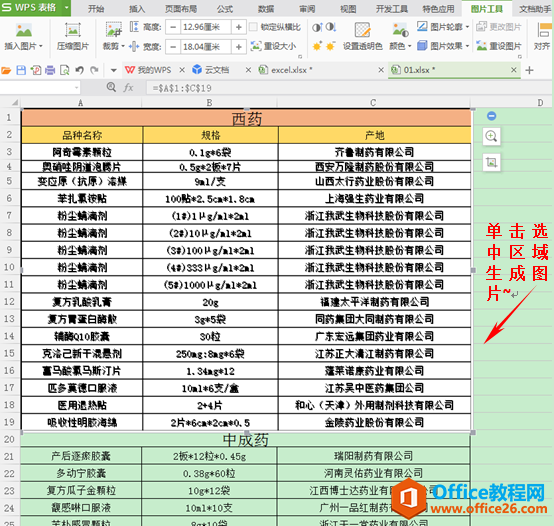The height and width of the screenshot is (526, 554).
Task: Expand the Color (颜色) dropdown arrow
Action: [409, 46]
